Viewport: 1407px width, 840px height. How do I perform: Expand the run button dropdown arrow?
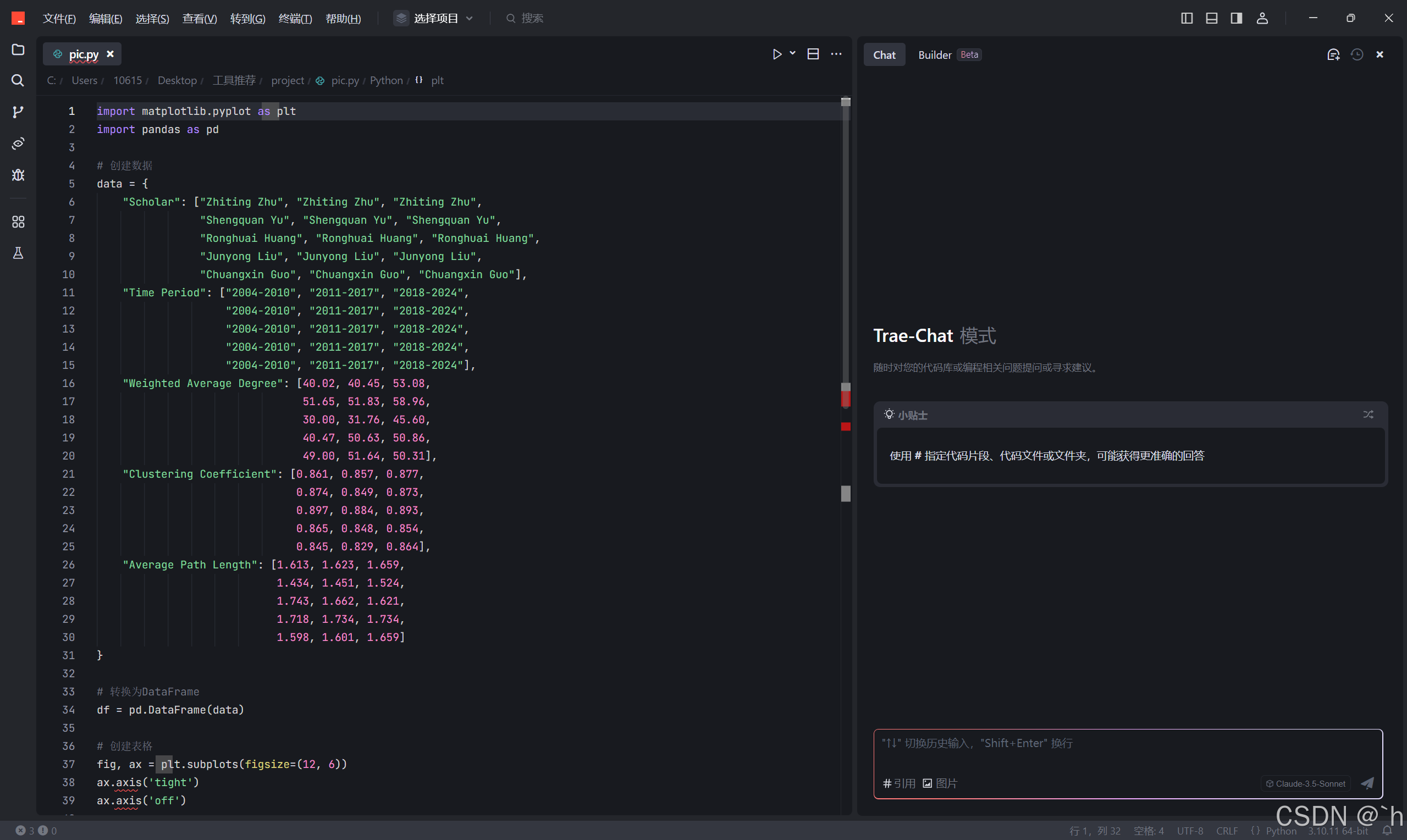pyautogui.click(x=792, y=53)
